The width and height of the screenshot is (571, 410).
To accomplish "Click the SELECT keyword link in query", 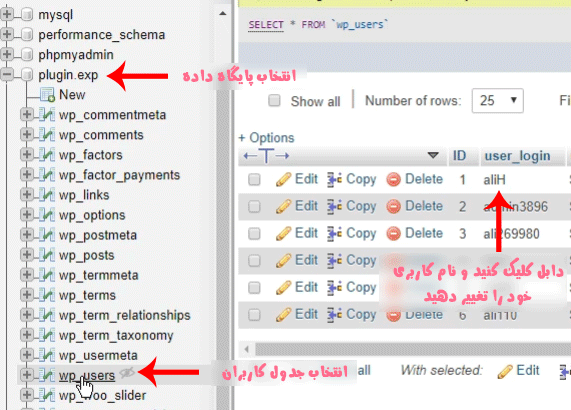I will [266, 25].
